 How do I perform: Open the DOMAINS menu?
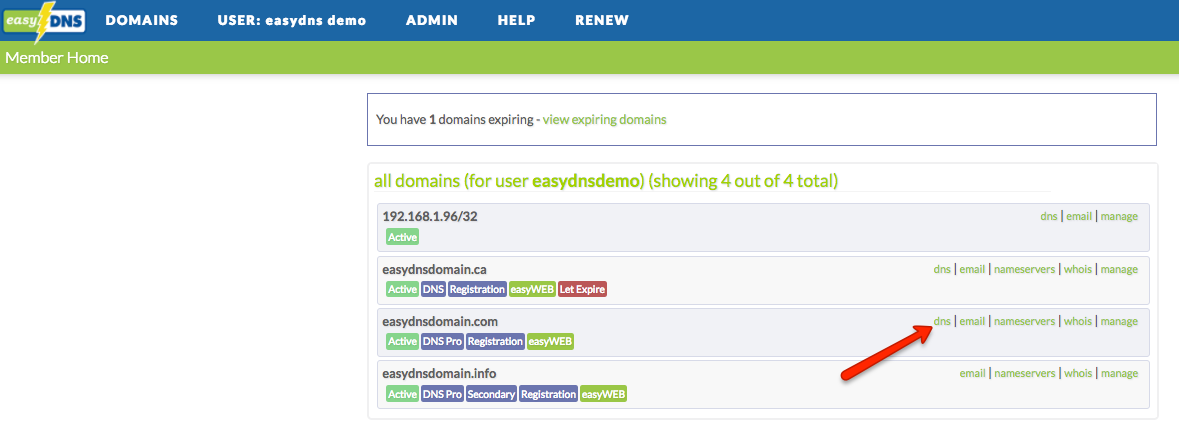[x=141, y=21]
